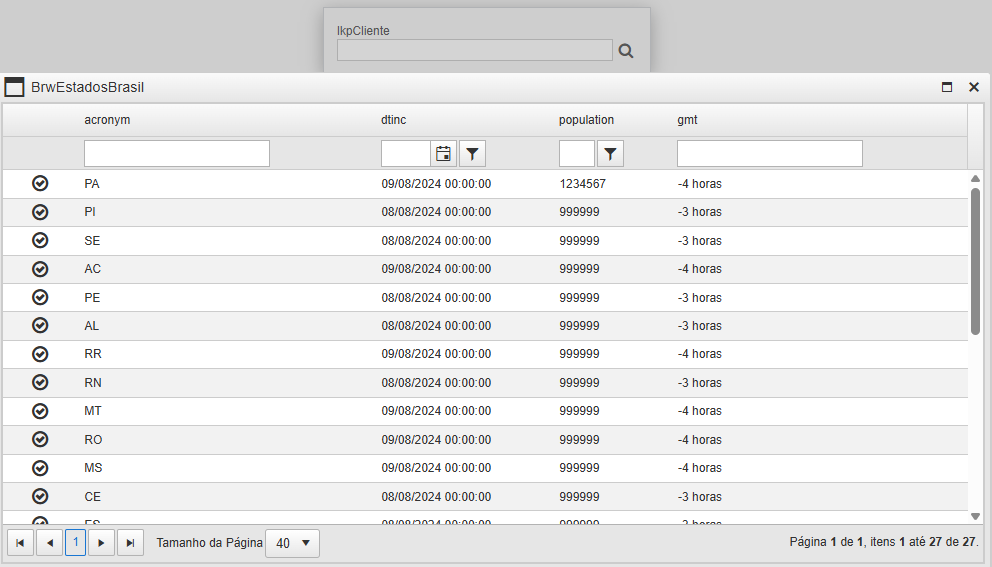Image resolution: width=992 pixels, height=567 pixels.
Task: Open the population filter funnel menu
Action: click(610, 154)
